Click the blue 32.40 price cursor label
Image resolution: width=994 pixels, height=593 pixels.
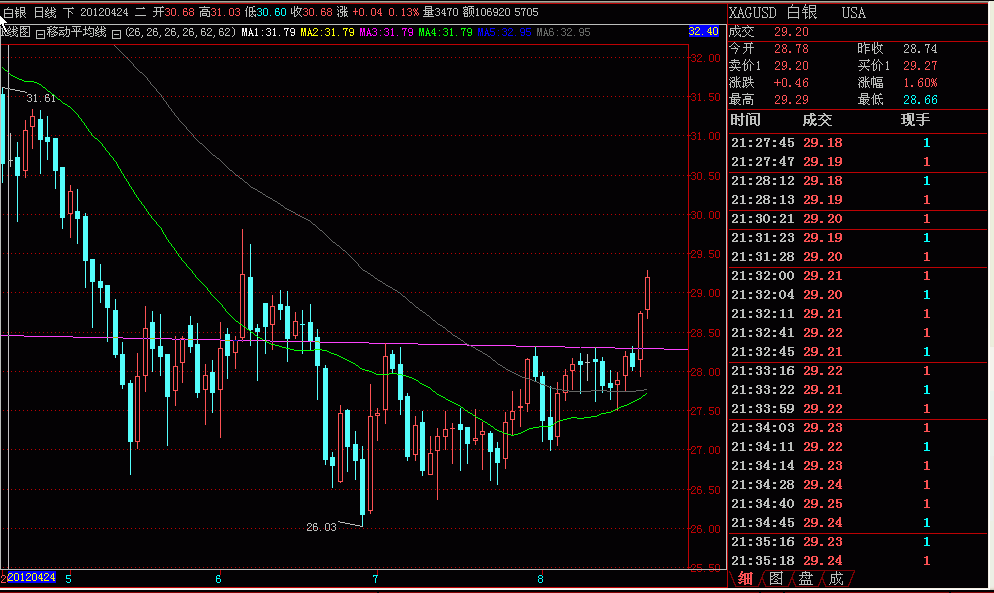704,31
